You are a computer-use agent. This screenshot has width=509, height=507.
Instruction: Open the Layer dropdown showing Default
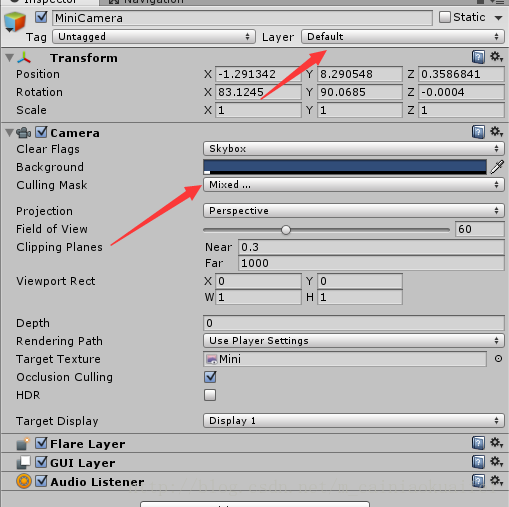(x=403, y=37)
